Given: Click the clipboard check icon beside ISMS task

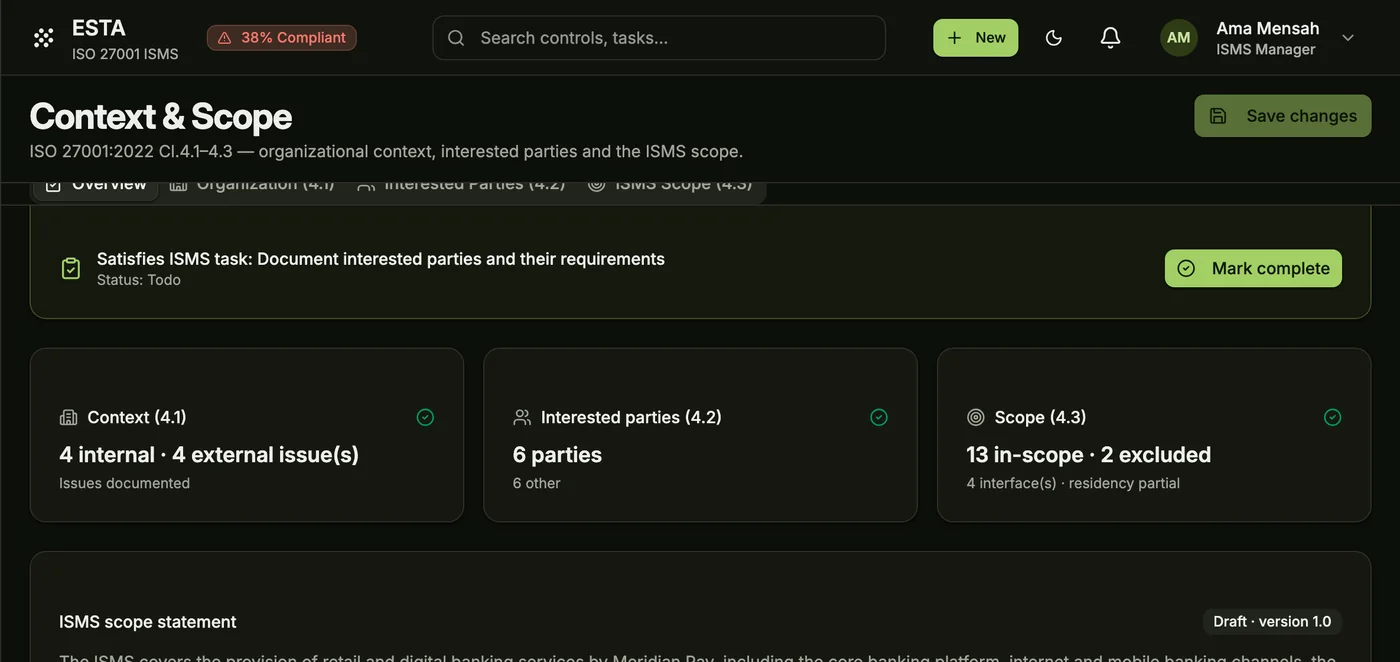Looking at the screenshot, I should click(71, 268).
